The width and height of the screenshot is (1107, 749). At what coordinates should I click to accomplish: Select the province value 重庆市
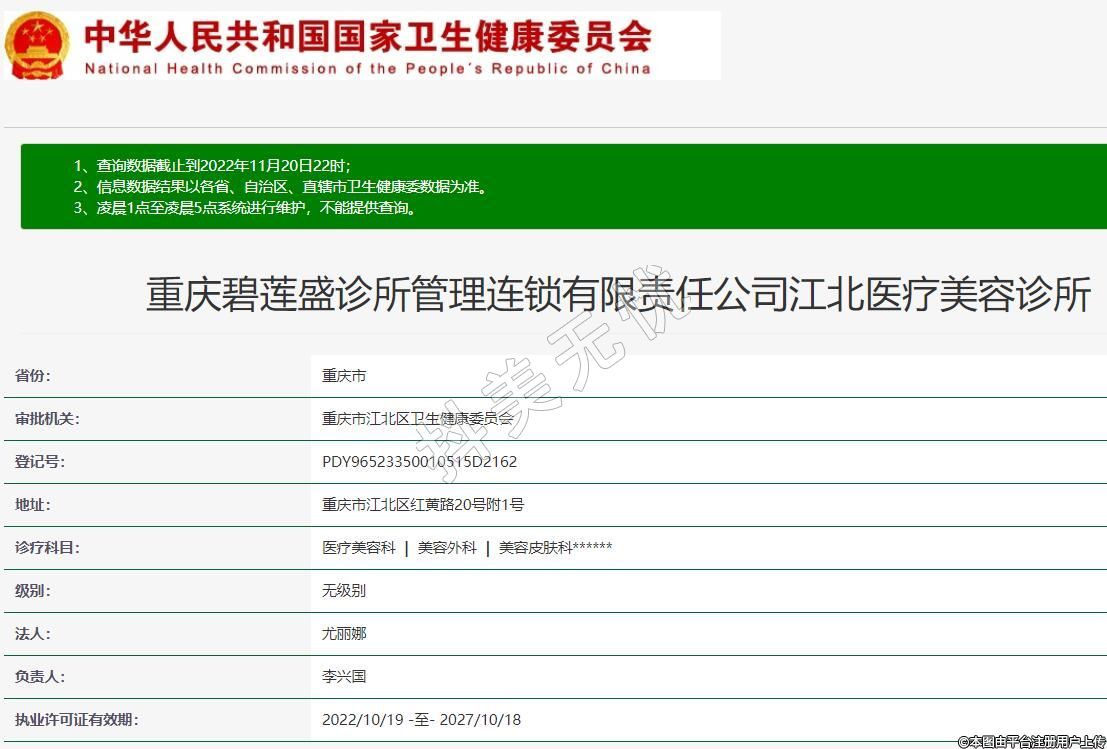tap(344, 376)
